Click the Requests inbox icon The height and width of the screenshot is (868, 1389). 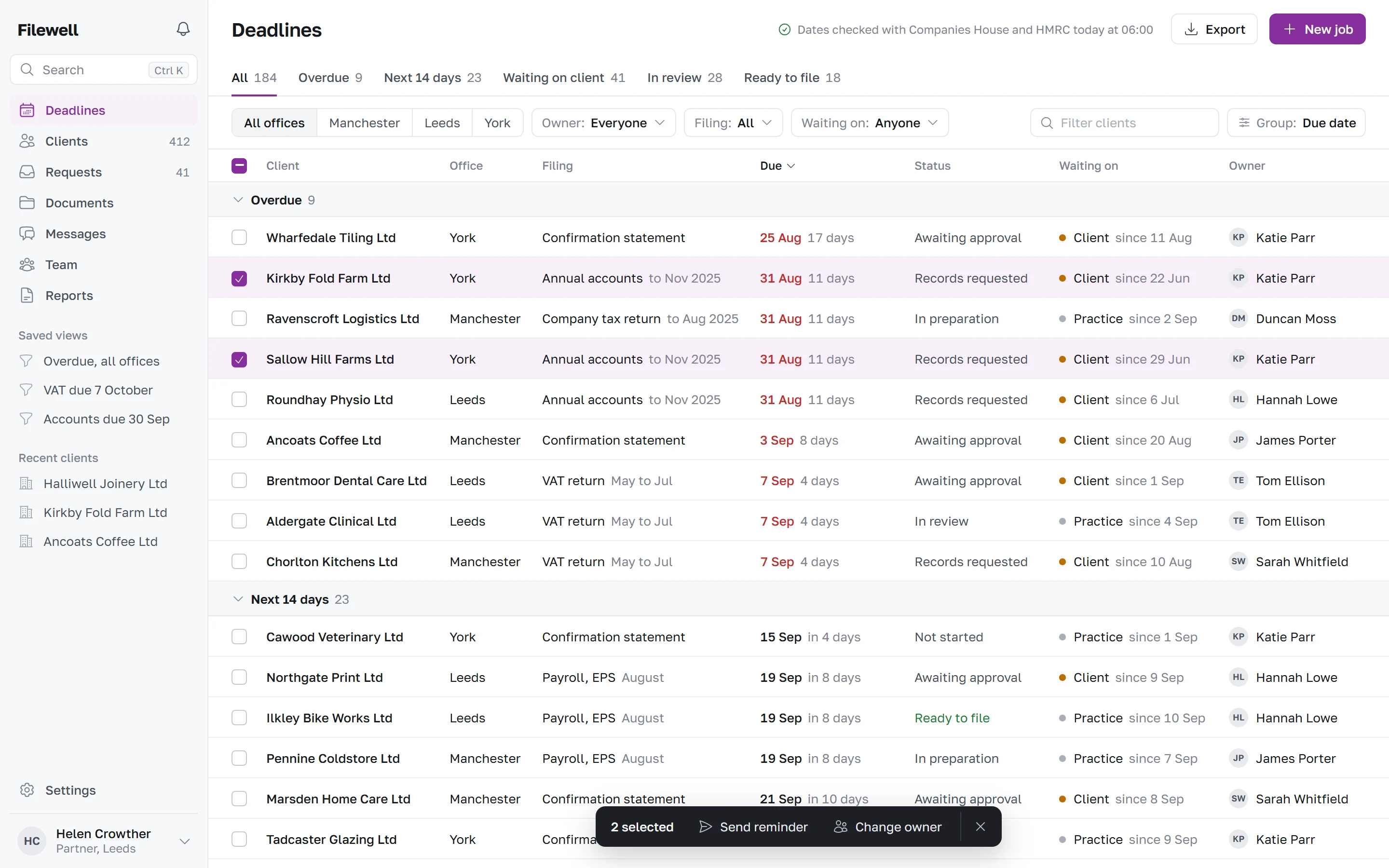tap(27, 172)
